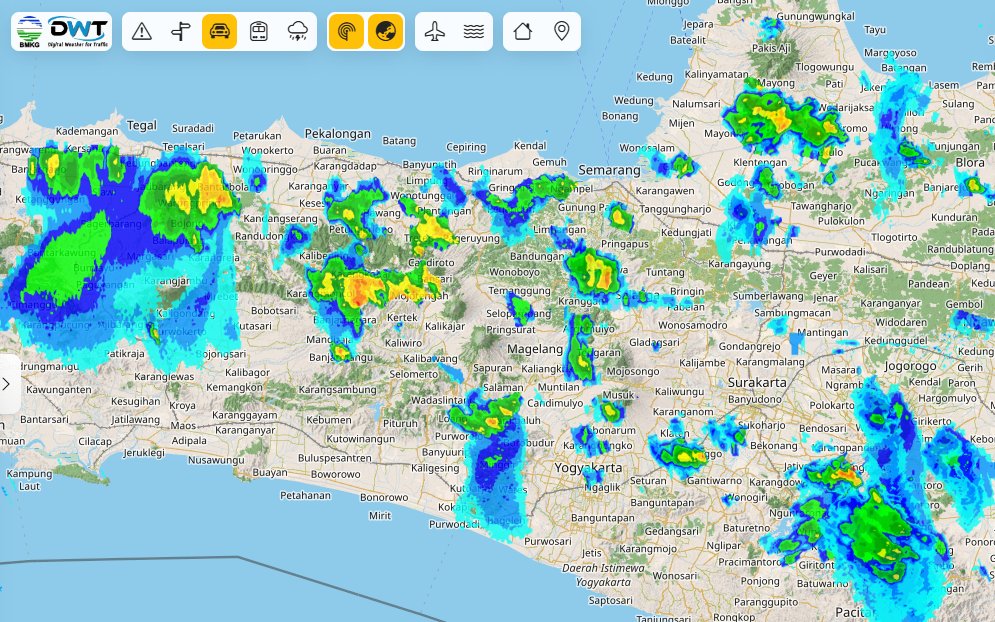This screenshot has height=622, width=995.
Task: Click the Surakarta city label
Action: tap(757, 383)
